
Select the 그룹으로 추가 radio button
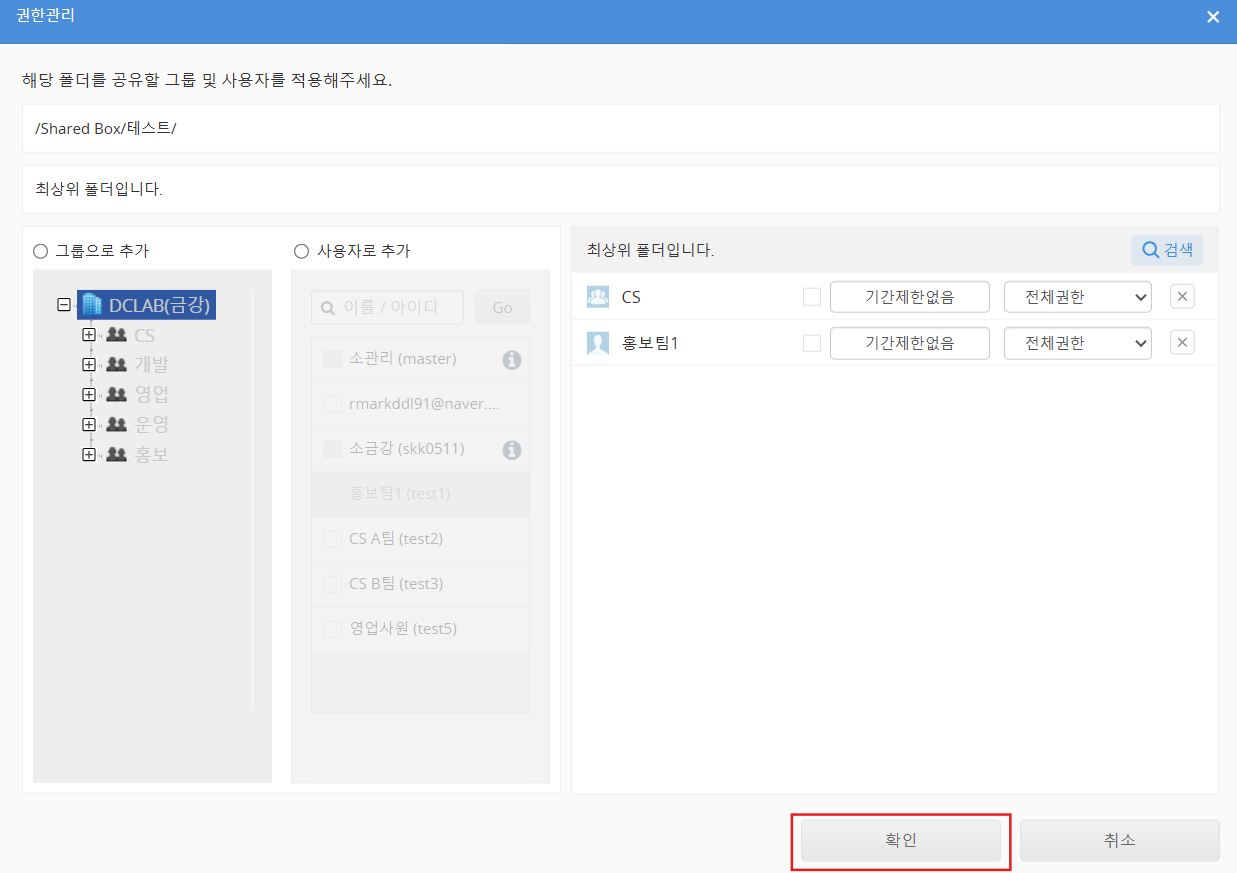[x=41, y=252]
